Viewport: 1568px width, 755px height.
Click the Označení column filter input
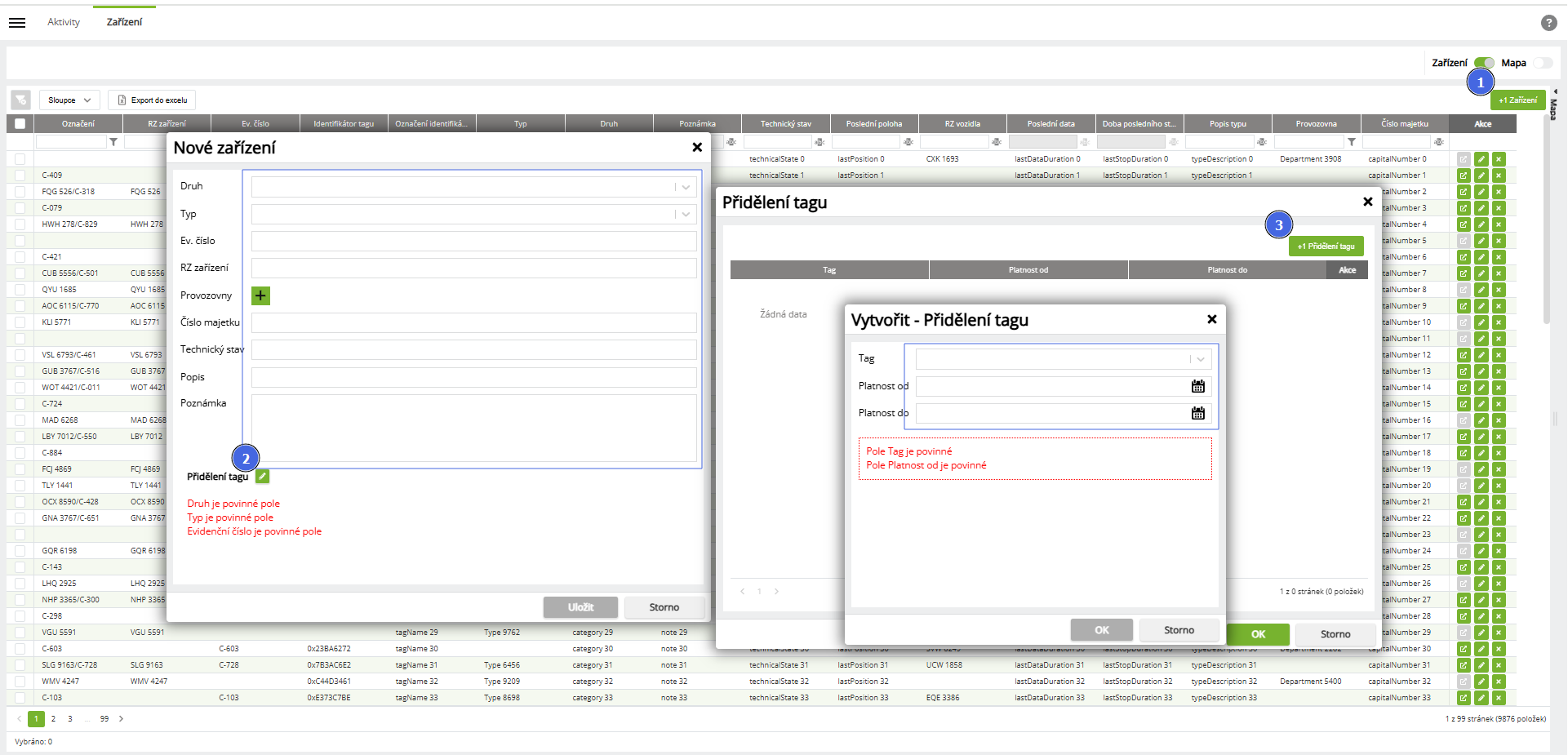point(71,142)
